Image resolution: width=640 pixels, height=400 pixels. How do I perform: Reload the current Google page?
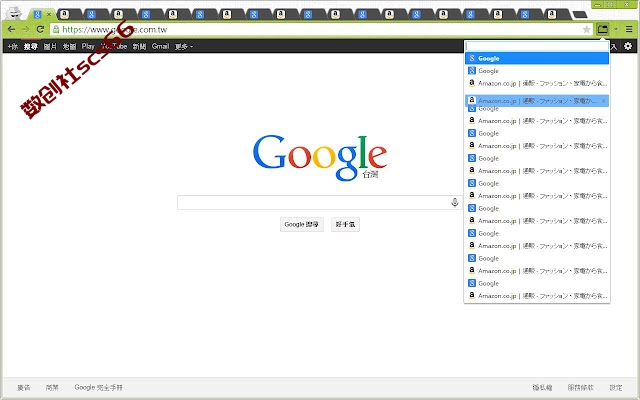[x=40, y=29]
